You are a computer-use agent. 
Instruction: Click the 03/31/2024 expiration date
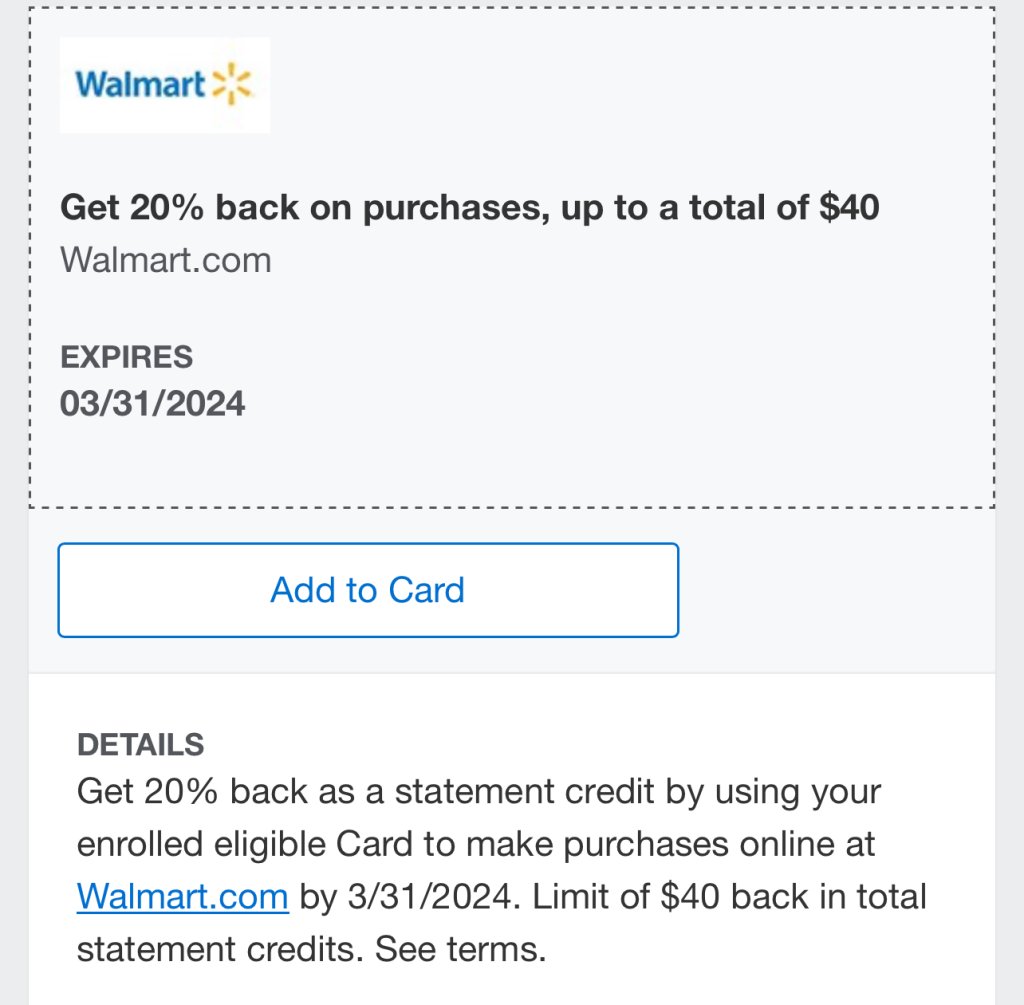pos(152,404)
